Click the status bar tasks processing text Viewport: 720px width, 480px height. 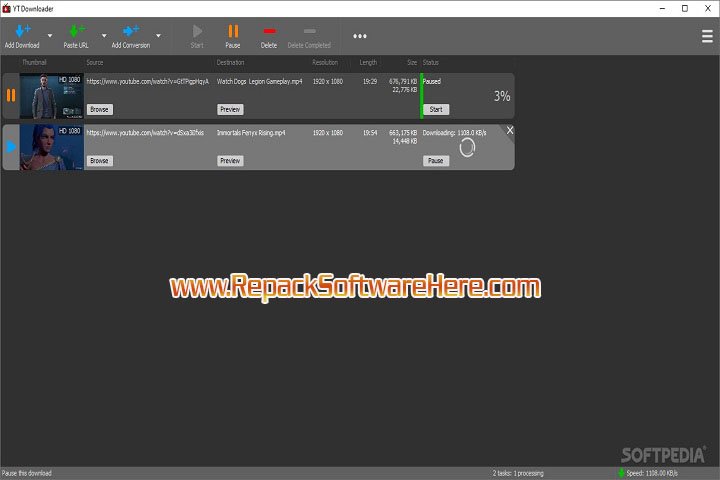click(518, 473)
